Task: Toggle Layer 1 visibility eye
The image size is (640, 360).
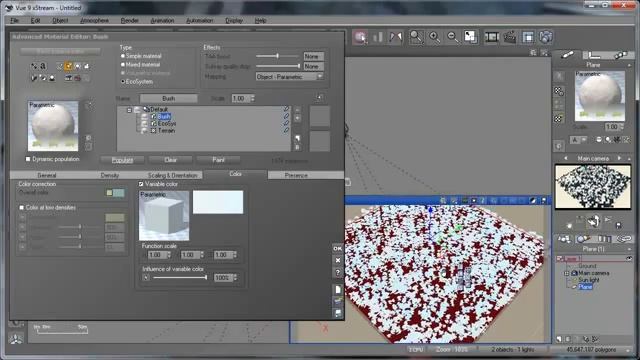Action: [x=629, y=258]
